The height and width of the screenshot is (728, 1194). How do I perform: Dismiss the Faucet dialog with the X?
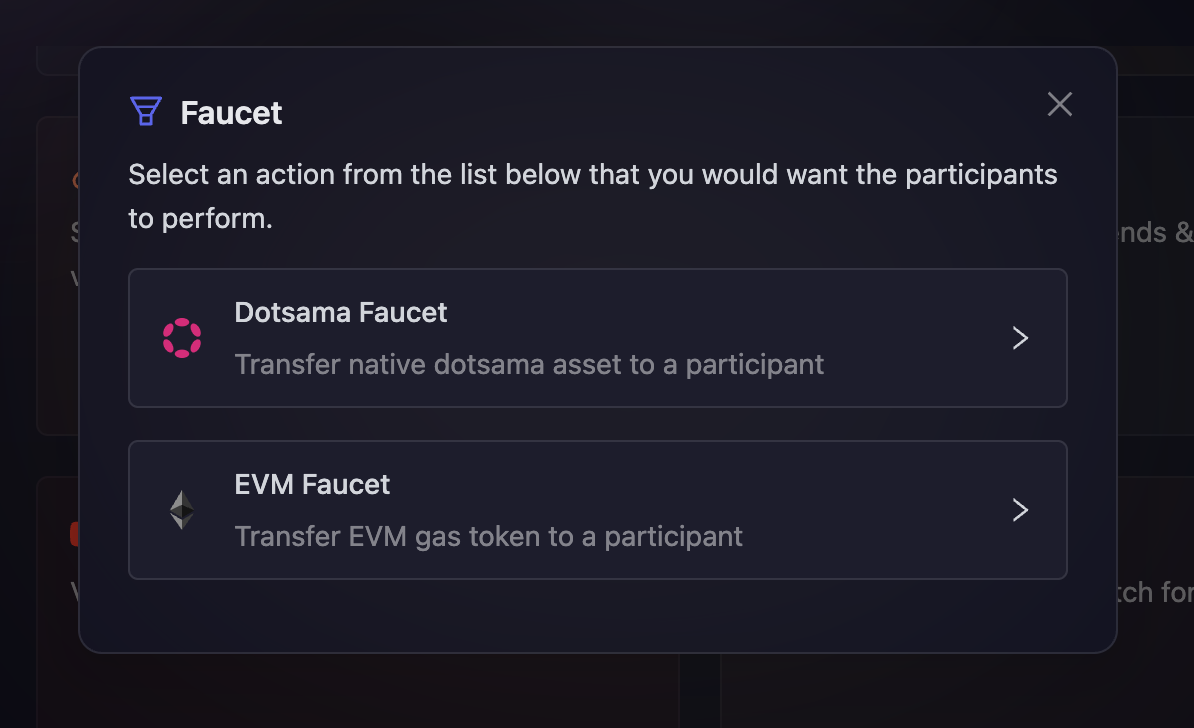pos(1059,104)
